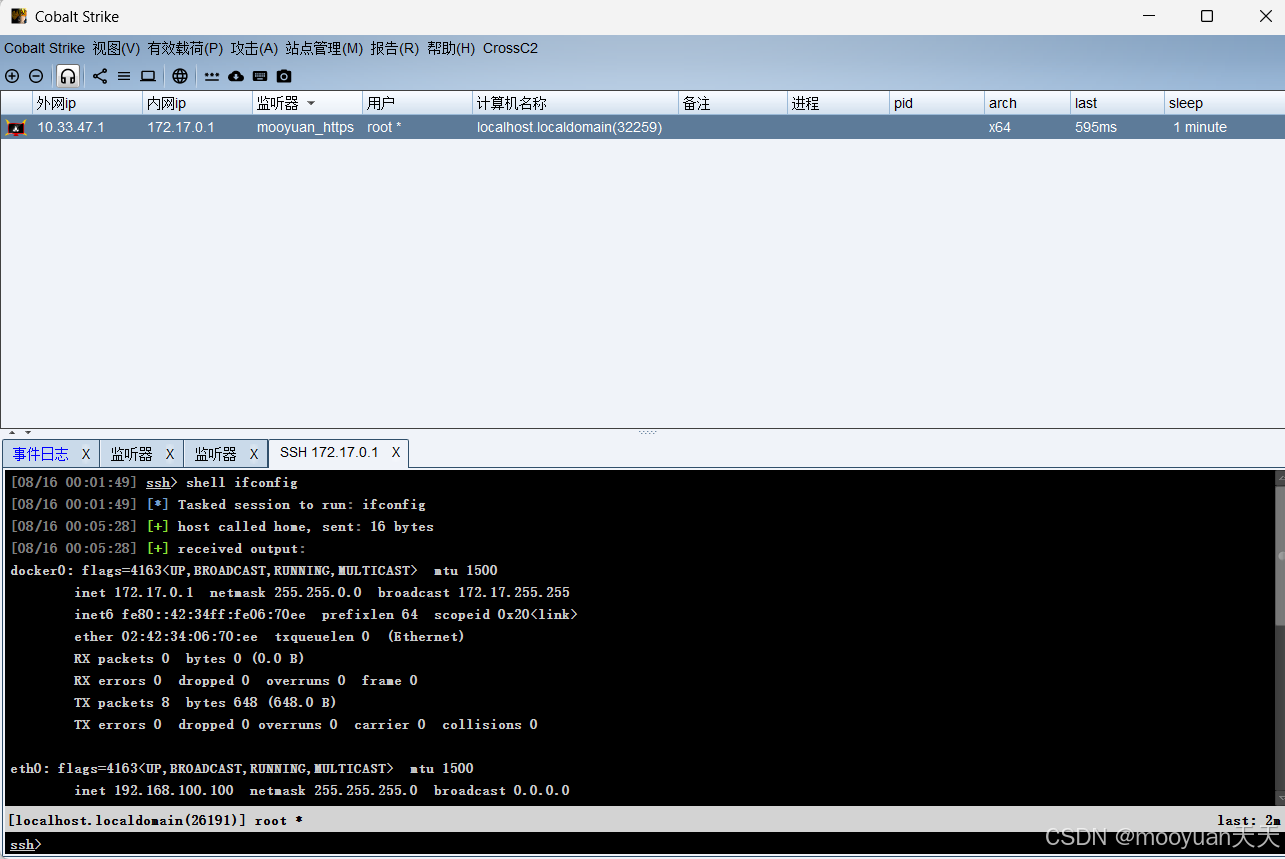The height and width of the screenshot is (859, 1285).
Task: Click the docker0 flags output line
Action: tap(254, 571)
